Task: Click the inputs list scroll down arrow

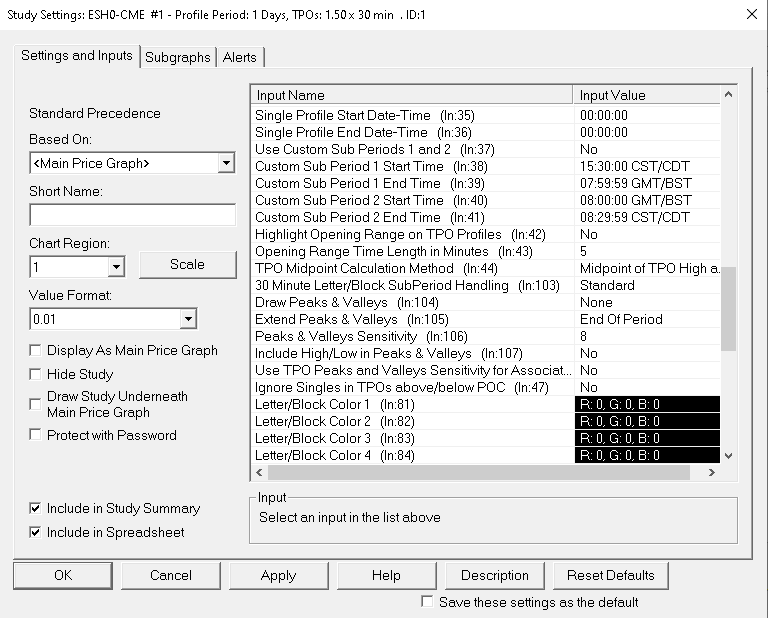Action: click(x=728, y=455)
